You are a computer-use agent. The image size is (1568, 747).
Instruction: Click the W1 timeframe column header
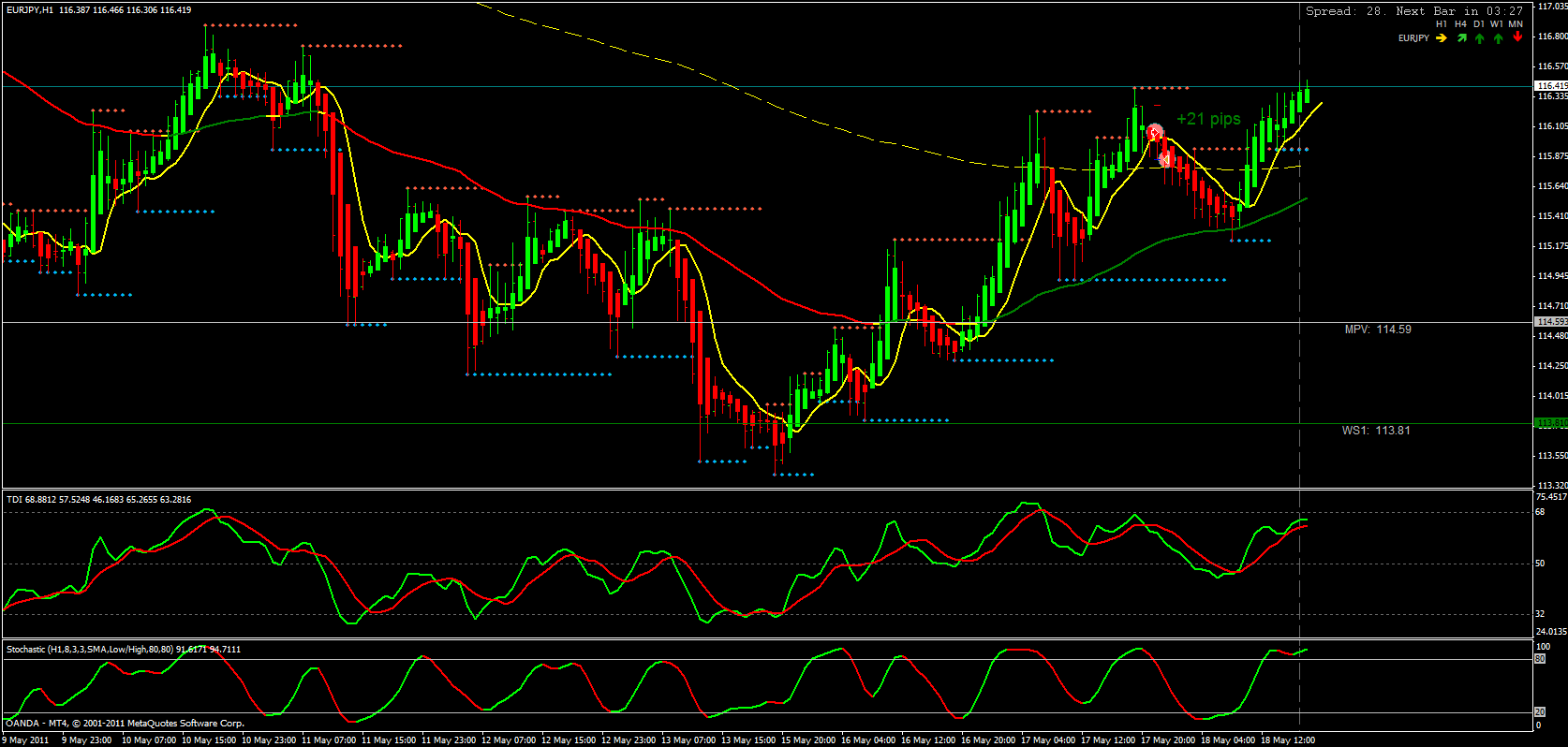pos(1497,24)
